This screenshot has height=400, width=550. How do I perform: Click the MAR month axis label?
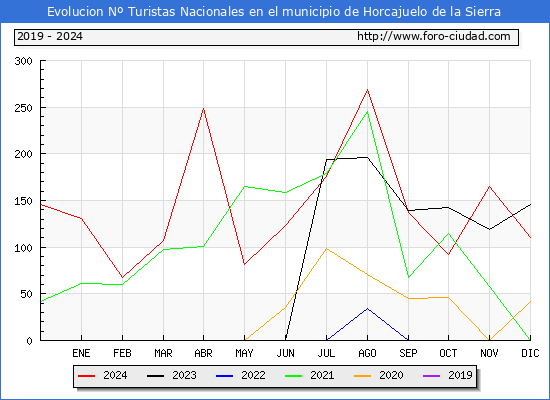click(x=163, y=353)
